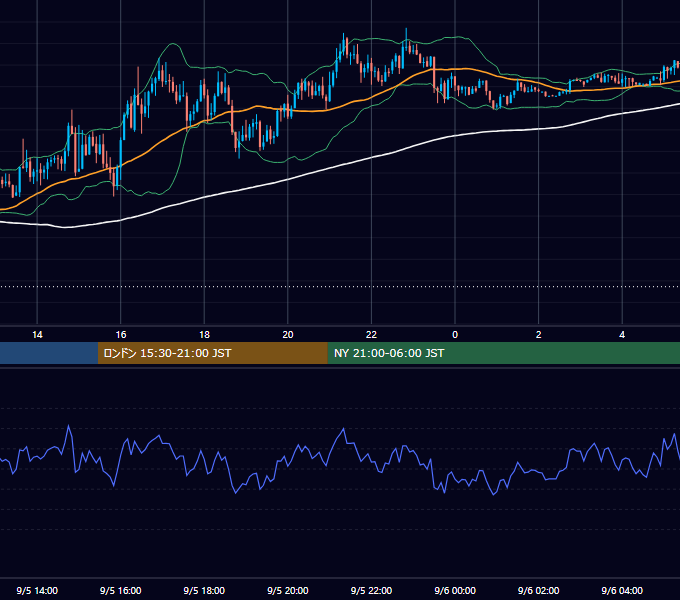Click the 9/5 14:00 time label
The height and width of the screenshot is (600, 680).
click(37, 590)
